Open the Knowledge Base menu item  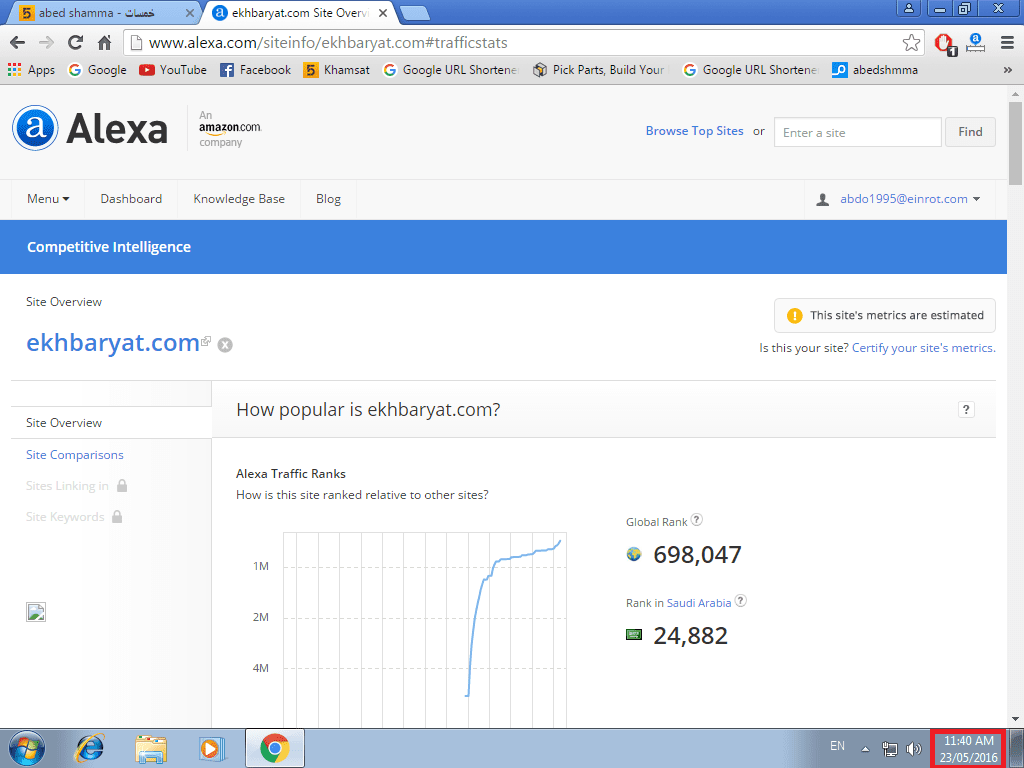(239, 199)
